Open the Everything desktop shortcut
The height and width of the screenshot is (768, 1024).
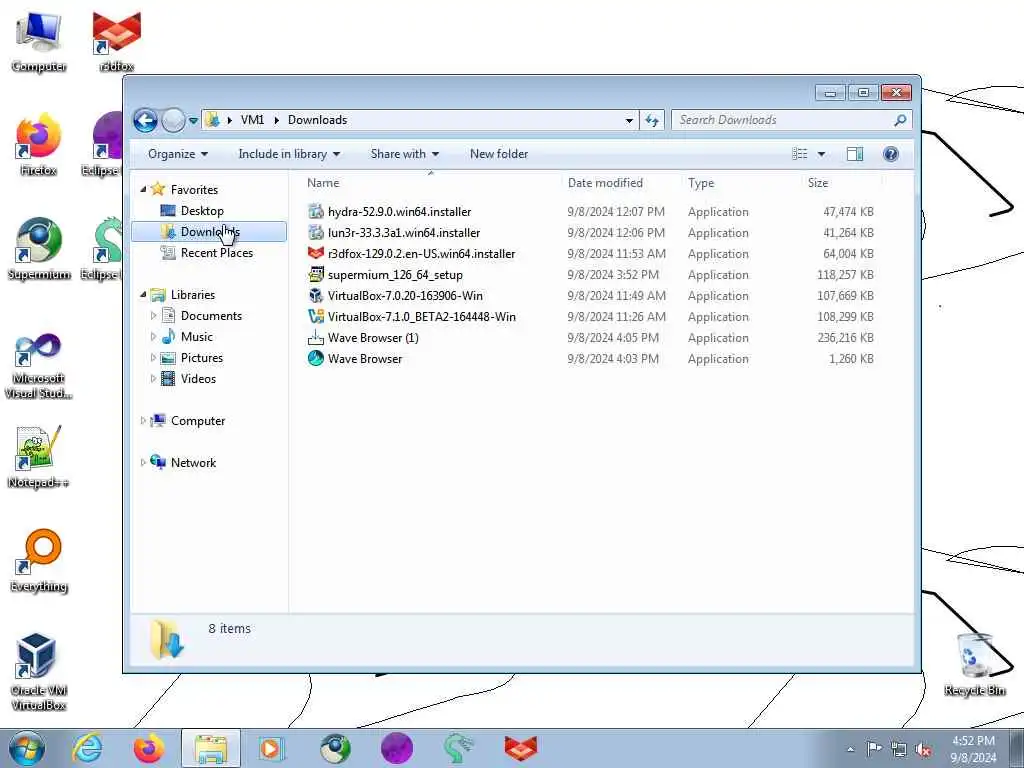39,562
